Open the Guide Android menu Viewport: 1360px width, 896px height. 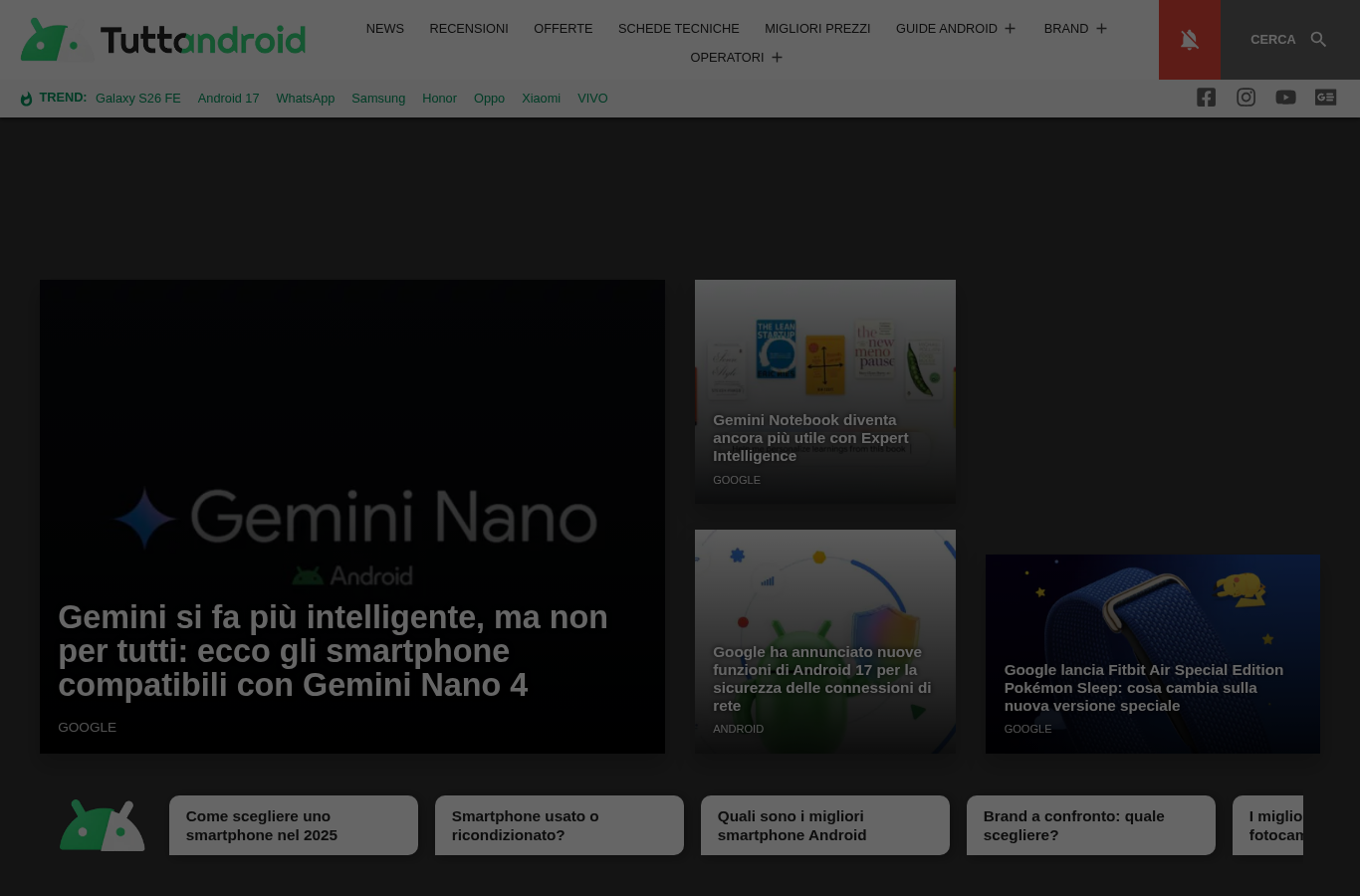pyautogui.click(x=947, y=29)
